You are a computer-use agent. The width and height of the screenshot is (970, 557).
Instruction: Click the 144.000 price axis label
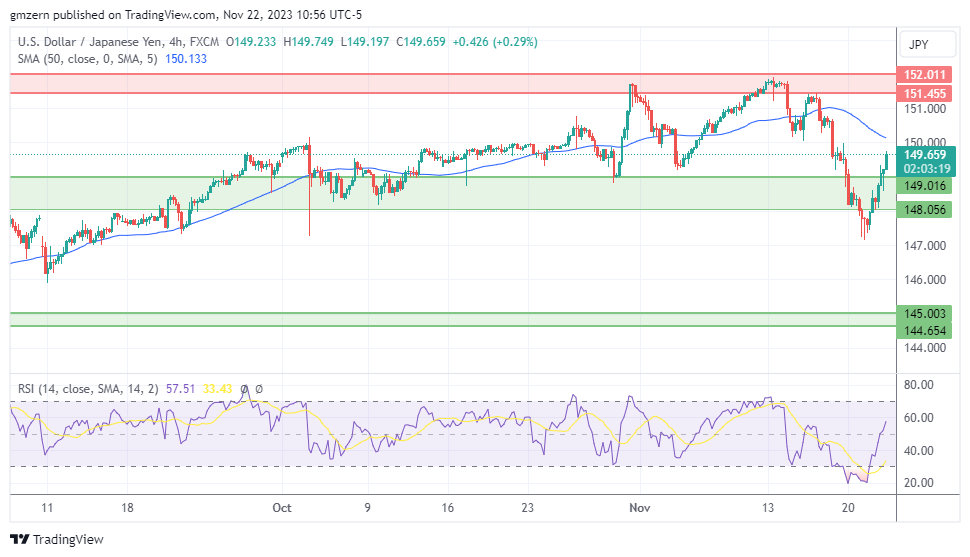[x=925, y=348]
